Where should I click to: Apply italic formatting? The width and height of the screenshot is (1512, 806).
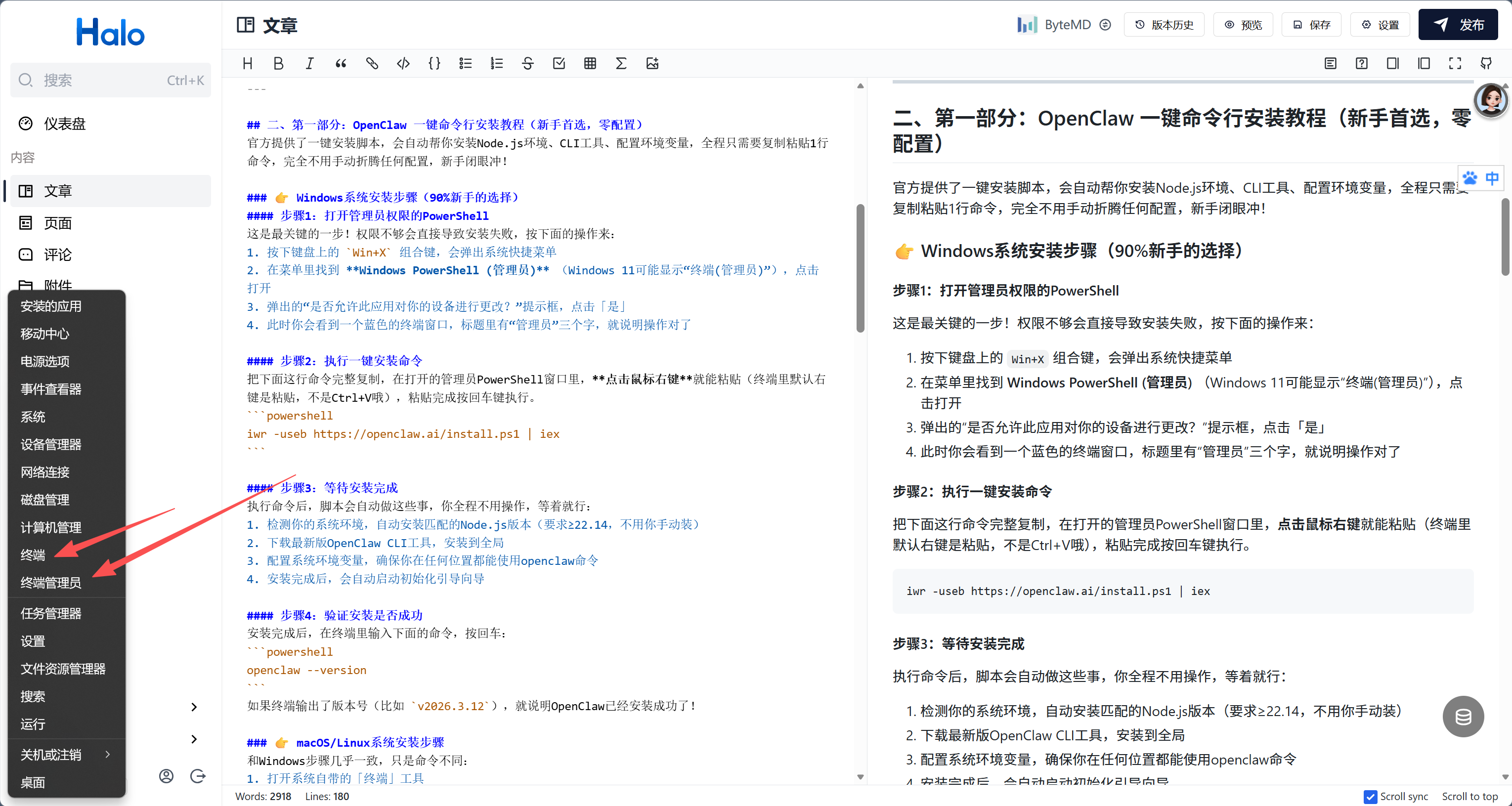309,63
